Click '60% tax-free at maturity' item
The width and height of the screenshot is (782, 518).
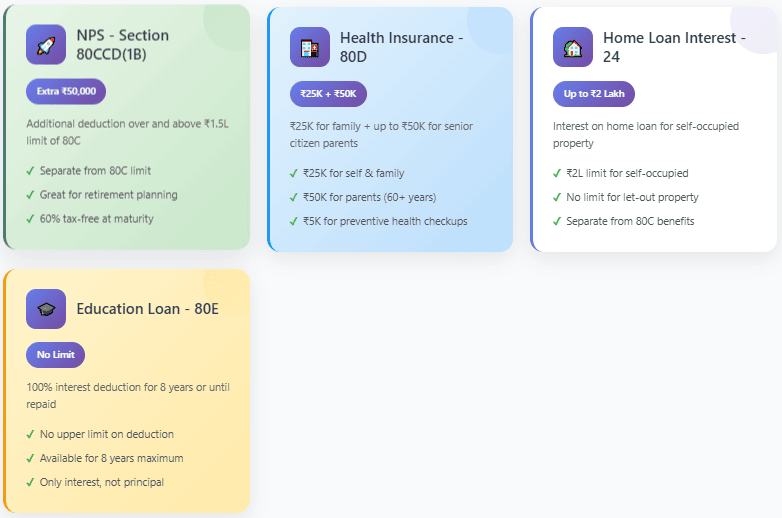coord(96,219)
